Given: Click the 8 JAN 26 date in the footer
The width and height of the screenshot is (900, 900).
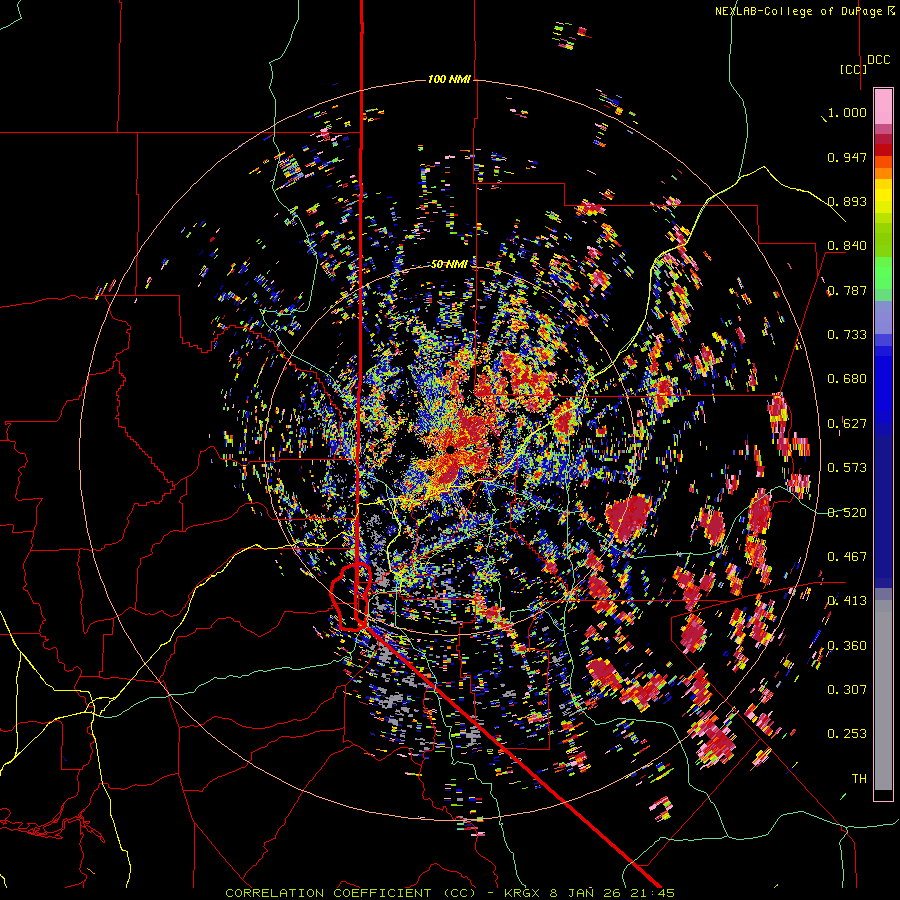Looking at the screenshot, I should tap(585, 893).
